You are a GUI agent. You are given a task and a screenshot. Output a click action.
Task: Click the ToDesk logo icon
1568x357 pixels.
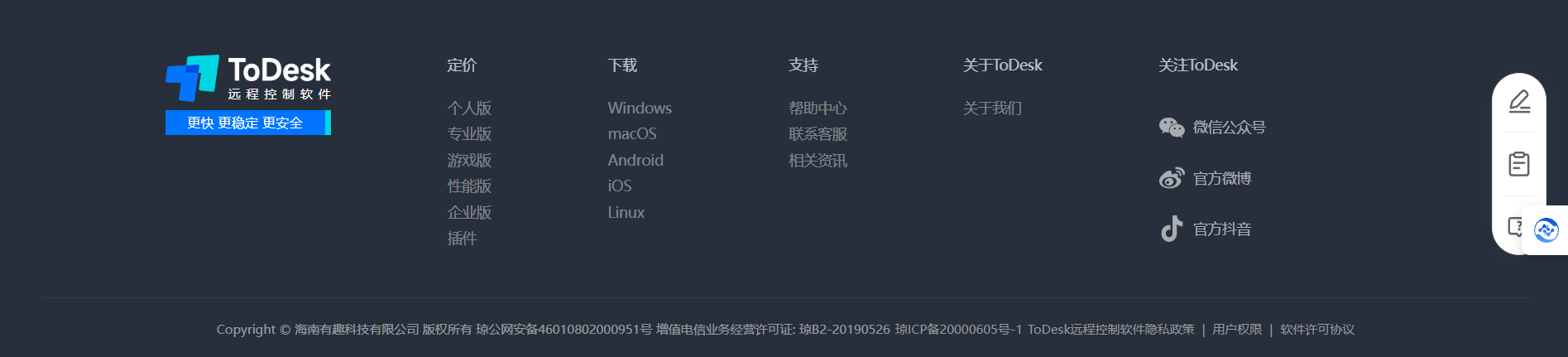tap(192, 78)
